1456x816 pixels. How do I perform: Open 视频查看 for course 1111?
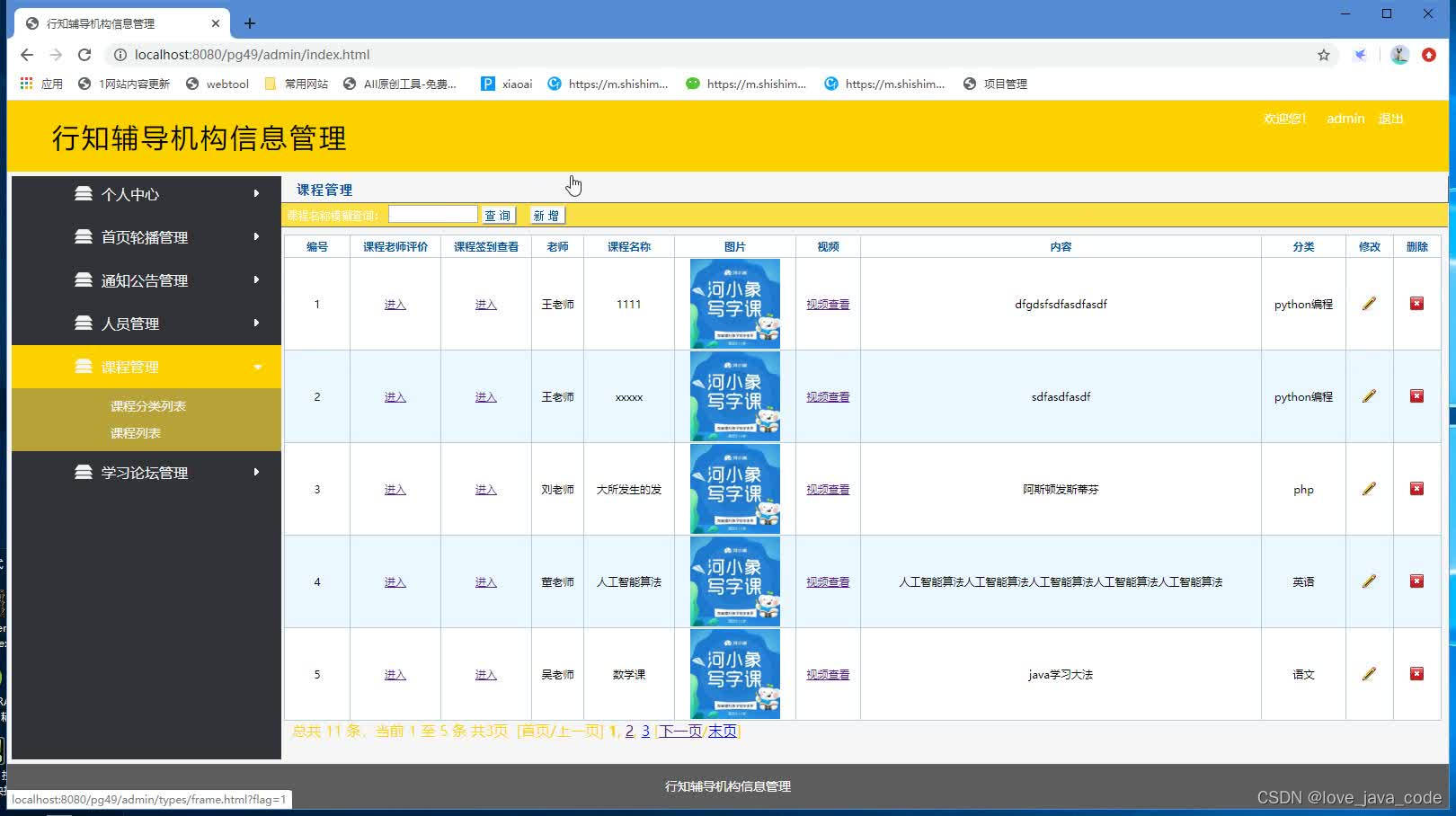click(828, 305)
